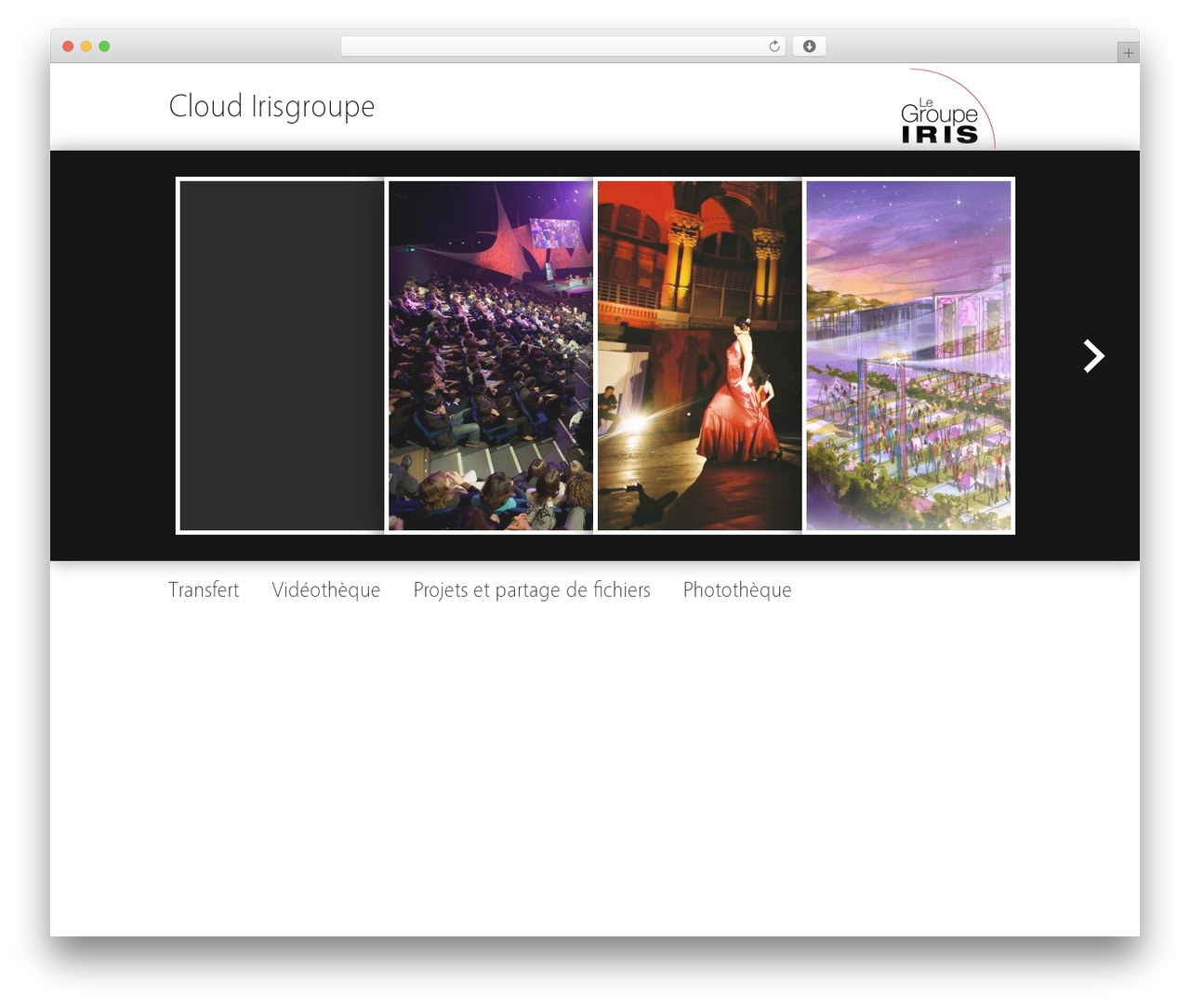Open the Vidéothèque menu item

tap(326, 590)
